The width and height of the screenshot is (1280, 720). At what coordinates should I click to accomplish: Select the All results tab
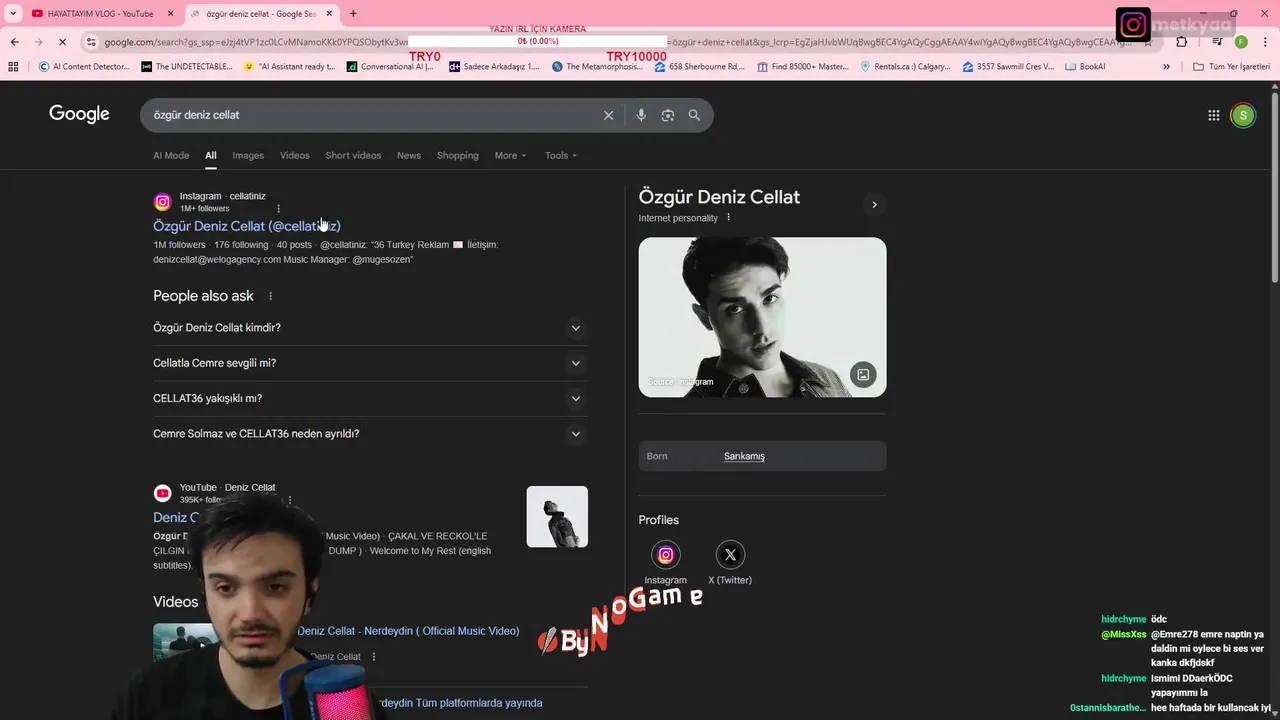click(211, 156)
